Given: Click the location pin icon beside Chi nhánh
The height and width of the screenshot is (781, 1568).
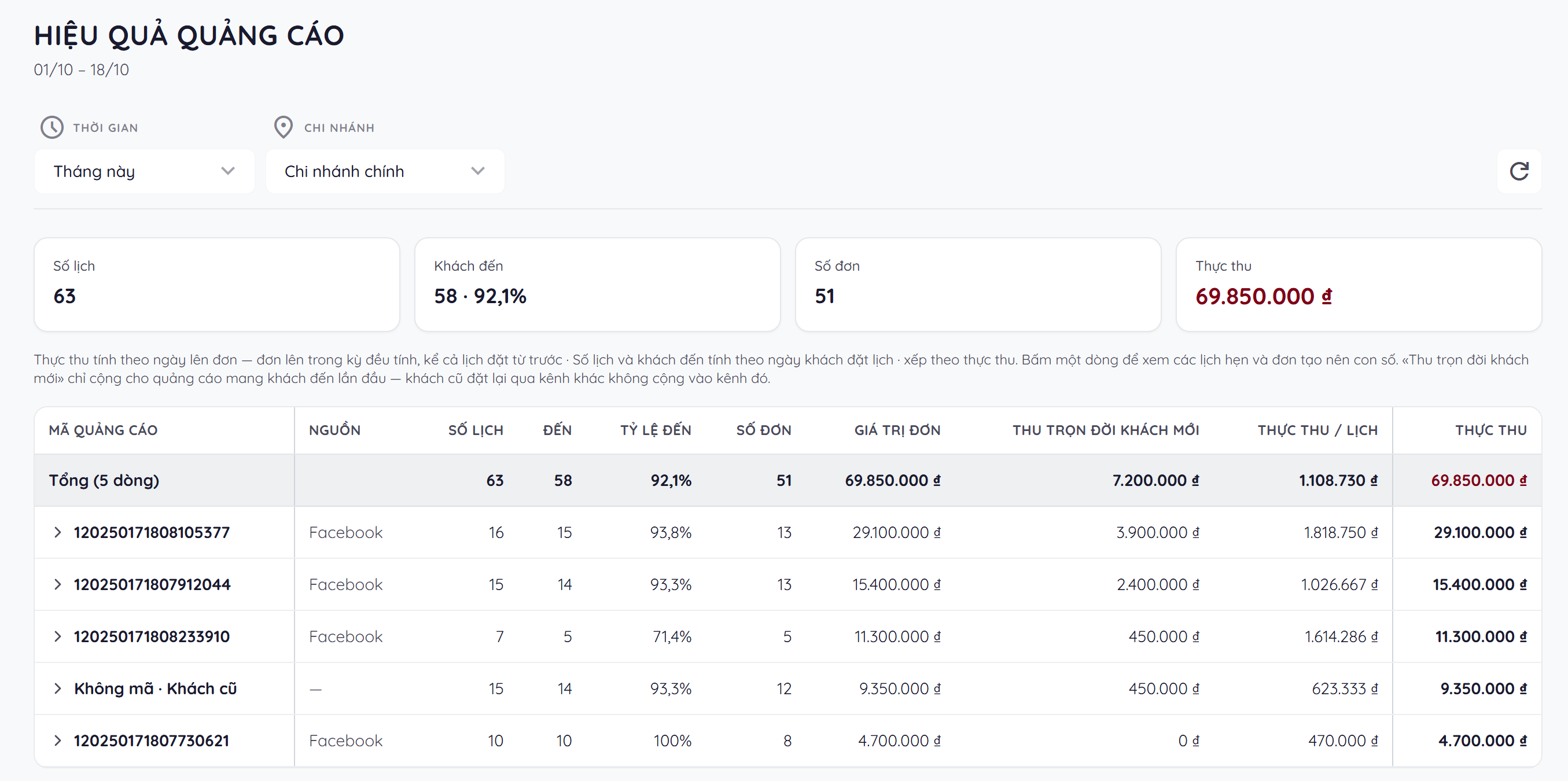Looking at the screenshot, I should pos(283,127).
